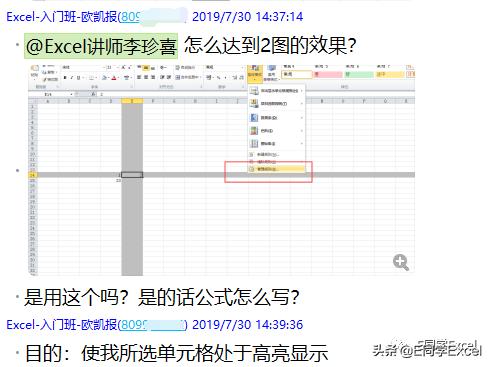Viewport: 492px width, 367px height.
Task: Click the highlighted yellow column header
Action: (x=132, y=101)
